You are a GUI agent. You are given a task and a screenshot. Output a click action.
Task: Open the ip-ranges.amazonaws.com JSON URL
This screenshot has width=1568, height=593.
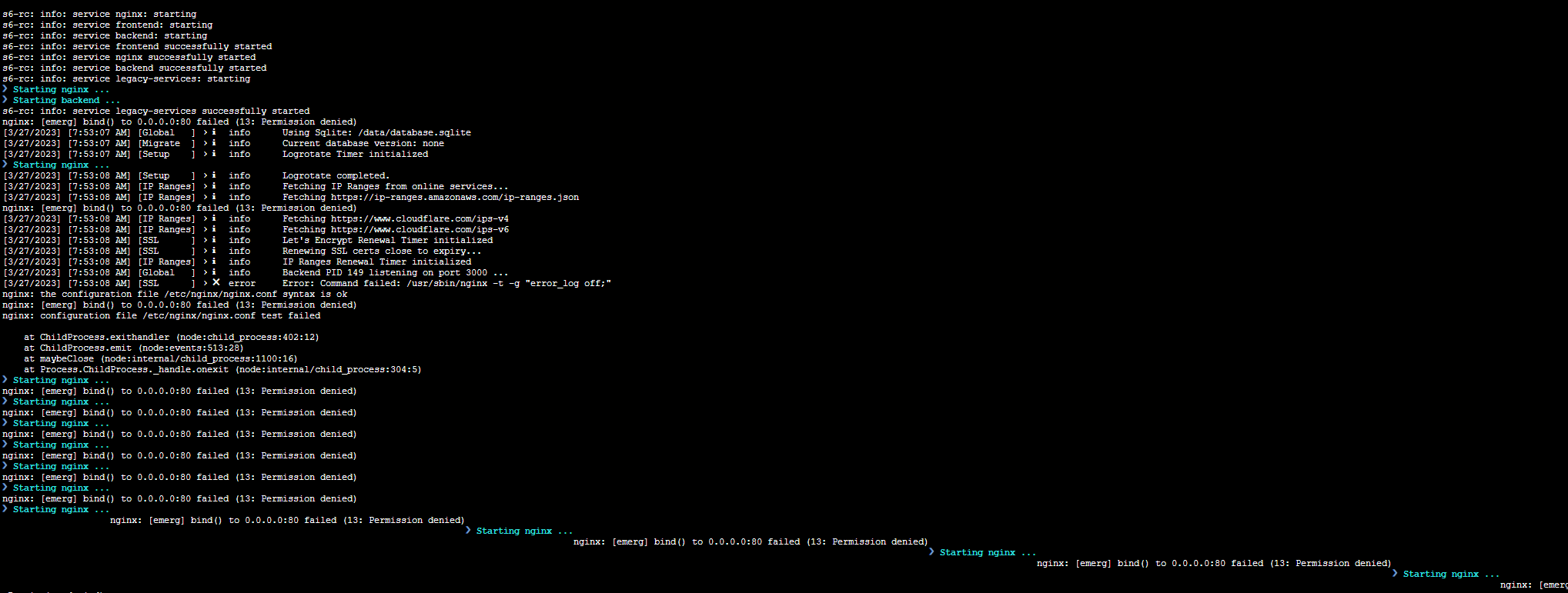[x=455, y=197]
